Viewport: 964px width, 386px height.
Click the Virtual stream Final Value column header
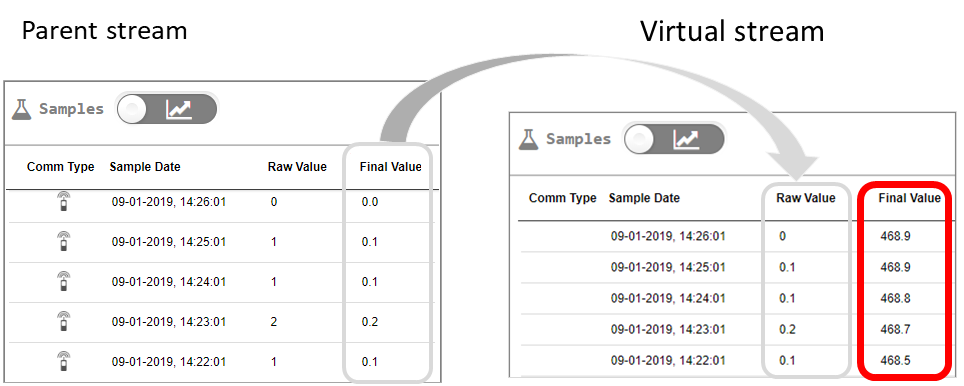pyautogui.click(x=909, y=198)
